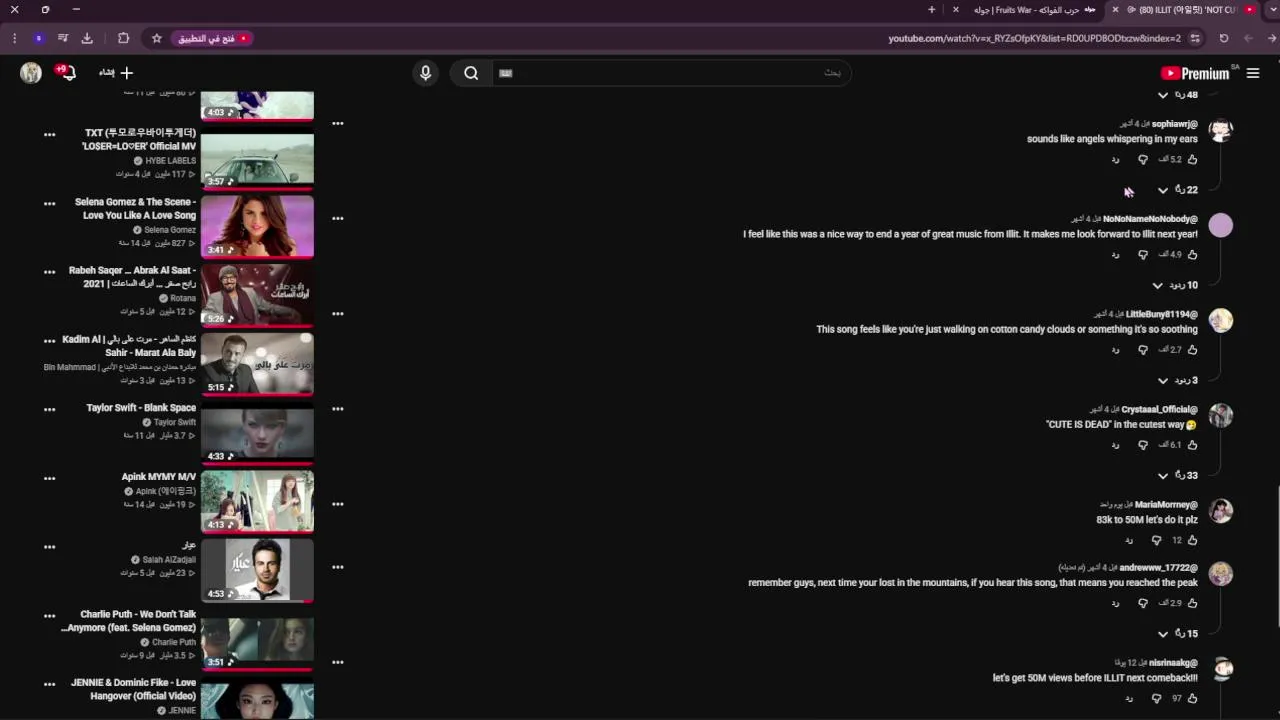Open the JENNIE Love Hangover video title
The width and height of the screenshot is (1280, 720).
pos(133,689)
